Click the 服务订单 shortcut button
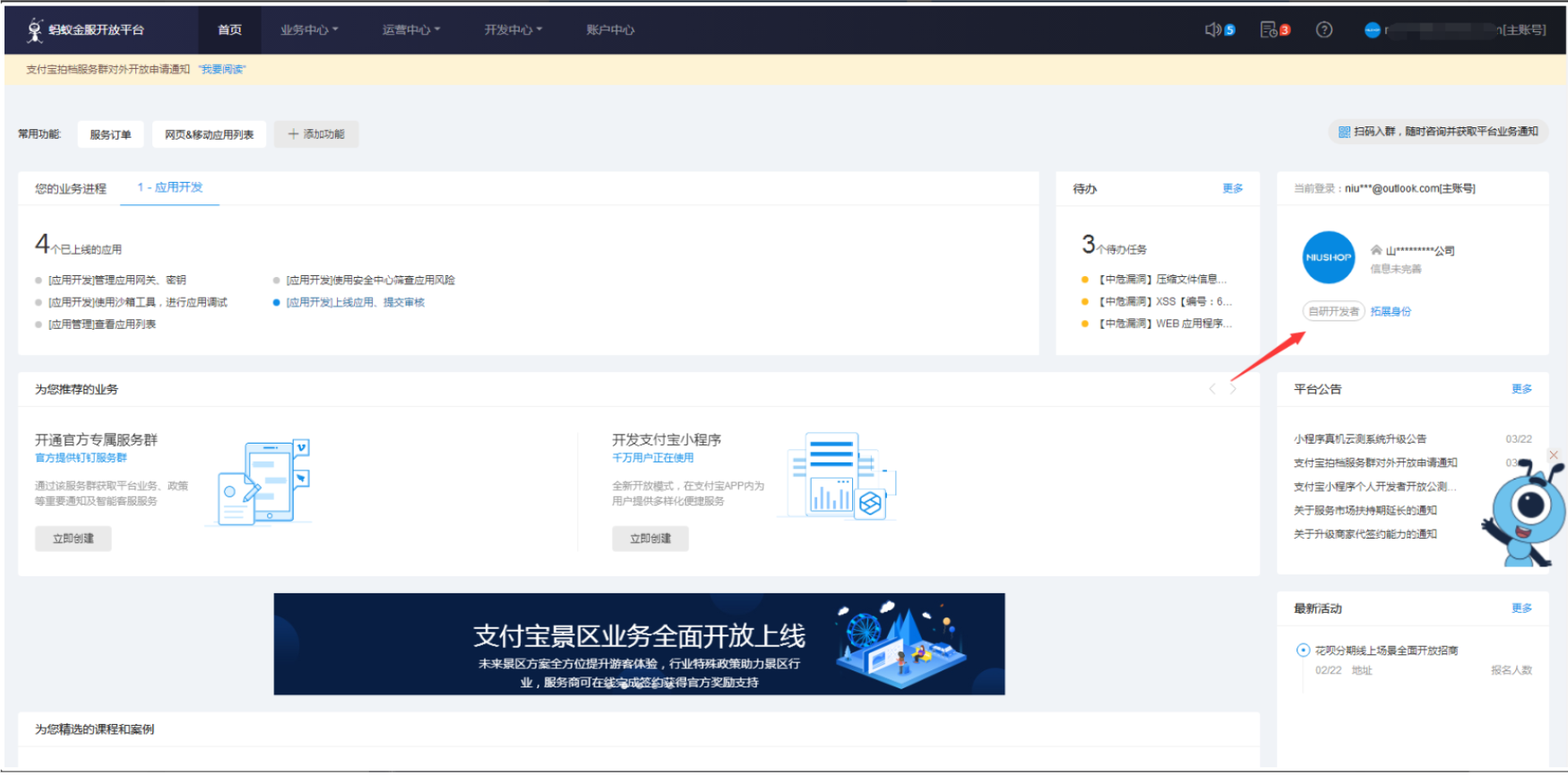This screenshot has width=1568, height=777. pos(110,134)
